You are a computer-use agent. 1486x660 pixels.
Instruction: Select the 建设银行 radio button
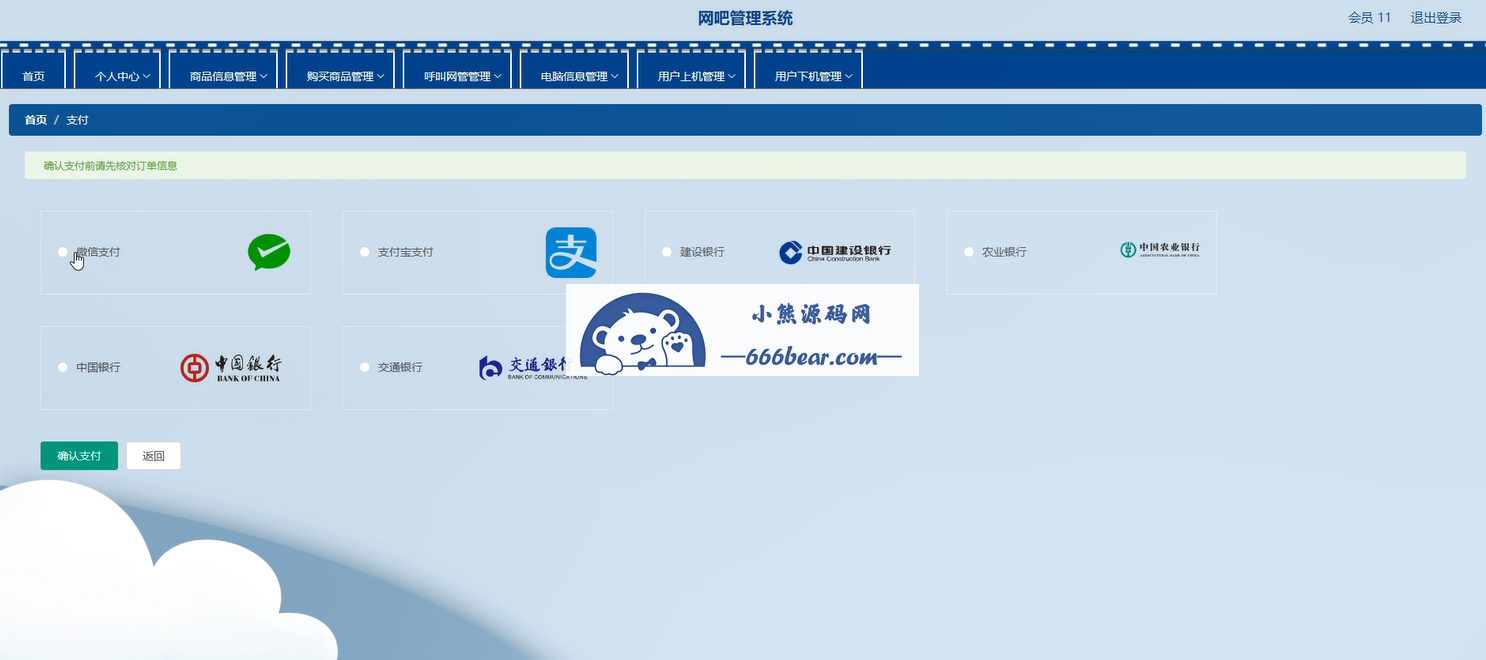(x=667, y=252)
